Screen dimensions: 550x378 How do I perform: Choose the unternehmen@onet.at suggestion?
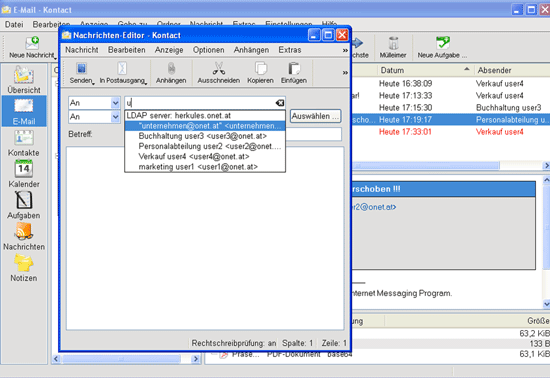(x=205, y=126)
